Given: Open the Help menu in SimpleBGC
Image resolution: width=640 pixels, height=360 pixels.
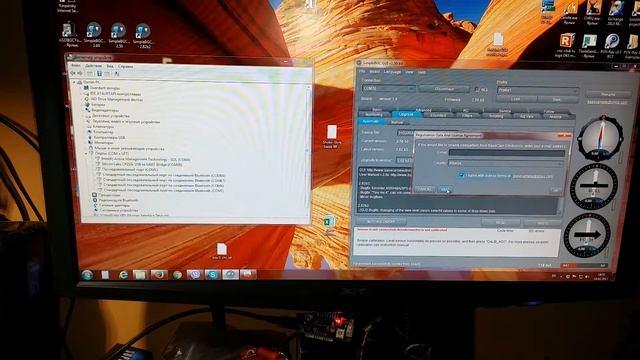Looking at the screenshot, I should pos(422,72).
